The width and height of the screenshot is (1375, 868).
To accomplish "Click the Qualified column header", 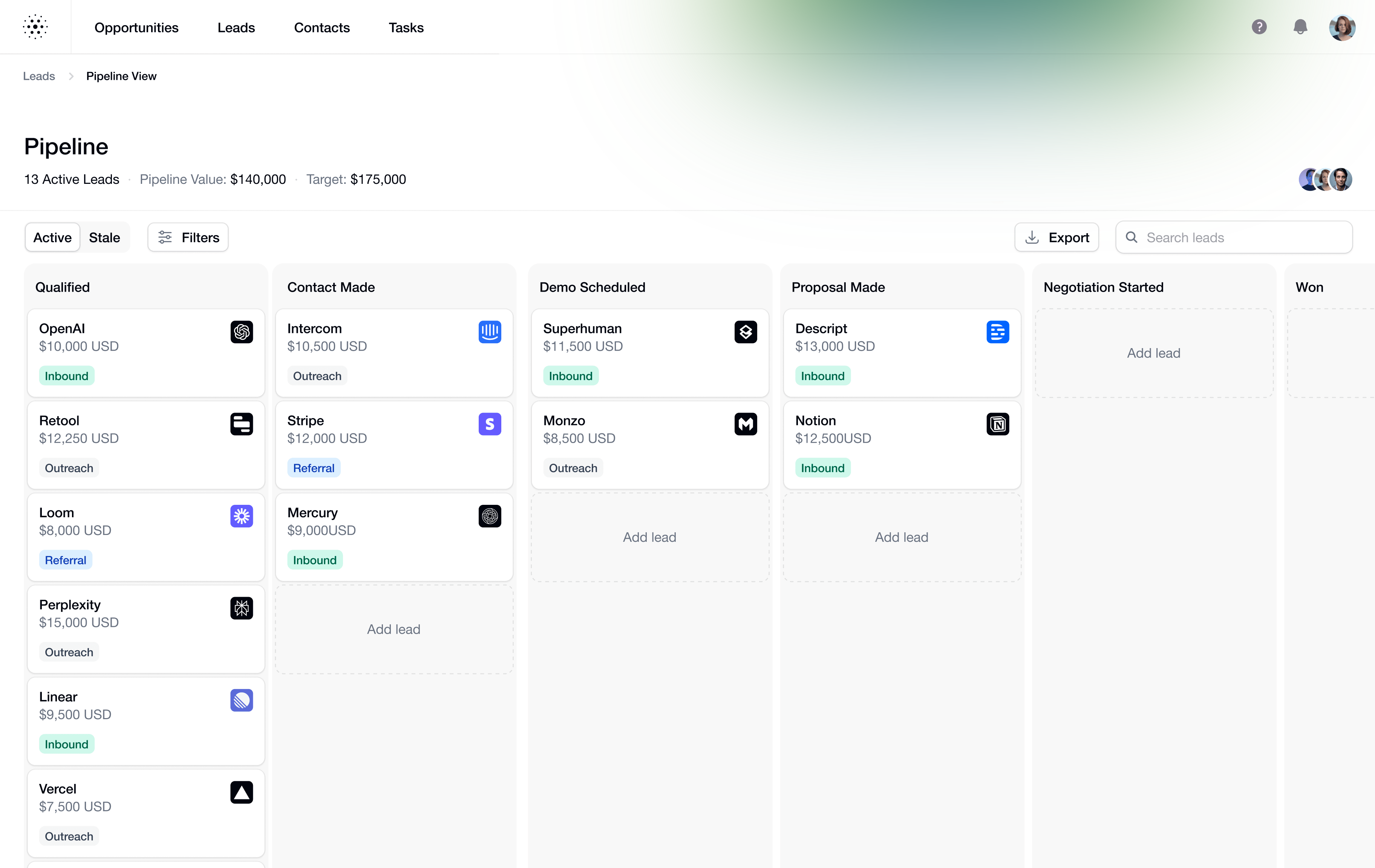I will (63, 287).
